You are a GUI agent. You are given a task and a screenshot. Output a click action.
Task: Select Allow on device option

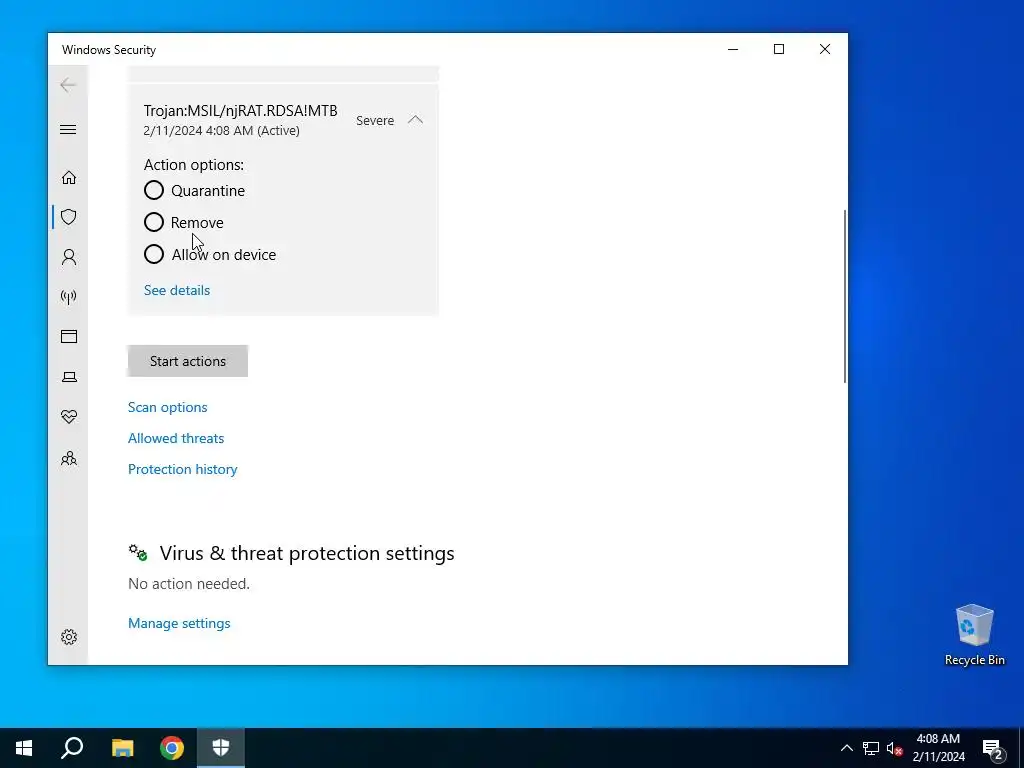[210, 255]
